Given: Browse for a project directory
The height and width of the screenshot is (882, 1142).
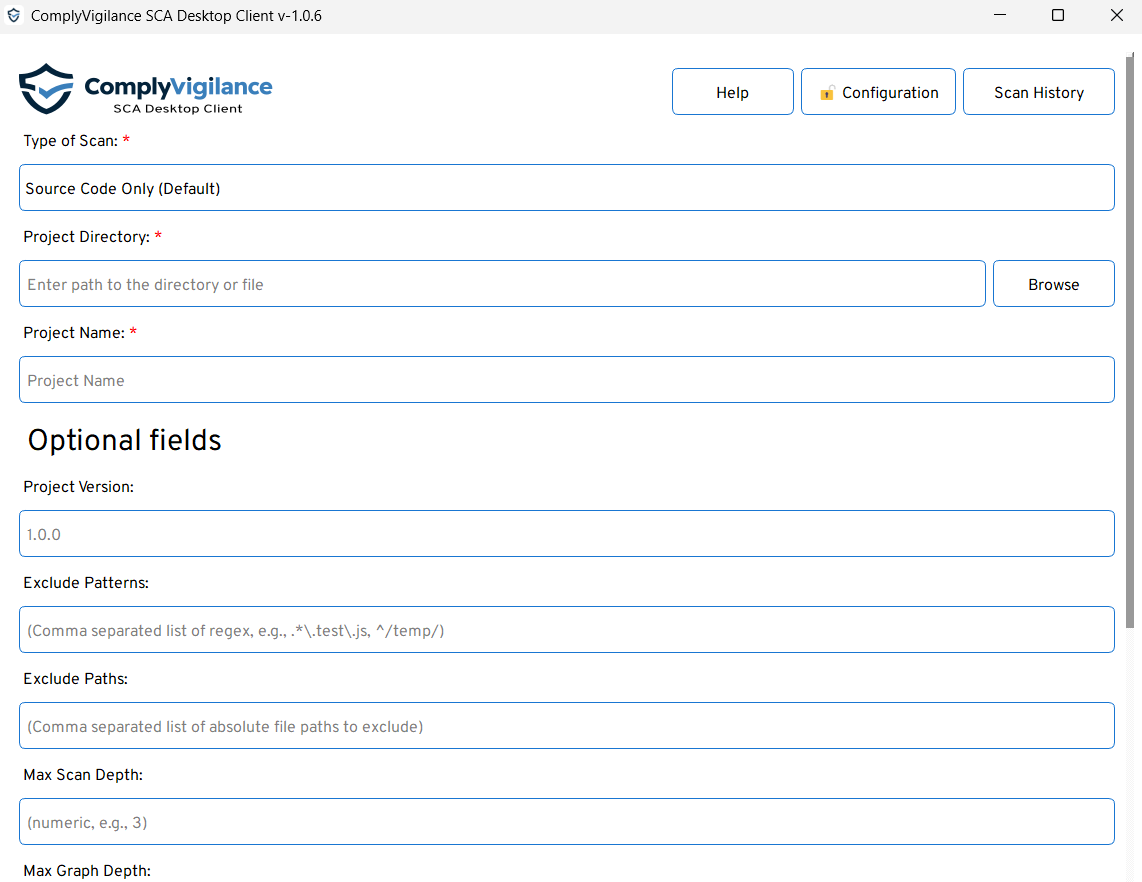Looking at the screenshot, I should (x=1053, y=284).
